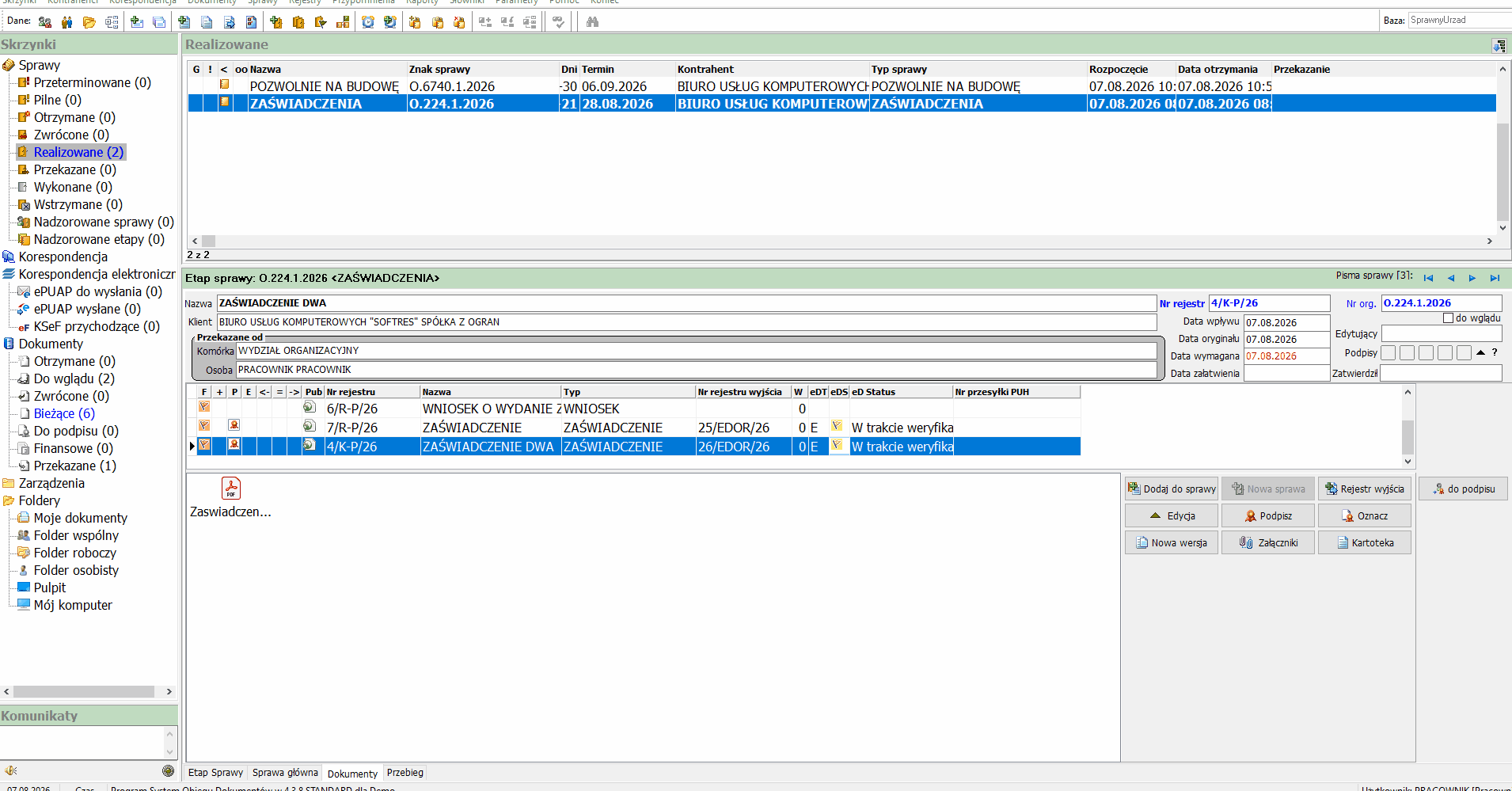This screenshot has width=1512, height=791.
Task: Click the speaker icon below Komunikaty
Action: (x=11, y=770)
